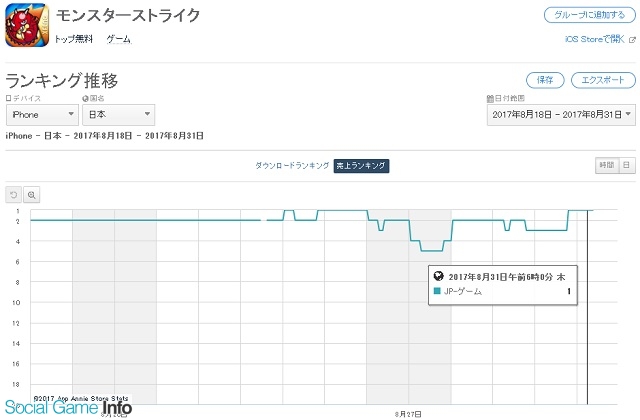Expand the date range selector
Image resolution: width=640 pixels, height=420 pixels.
tap(560, 115)
